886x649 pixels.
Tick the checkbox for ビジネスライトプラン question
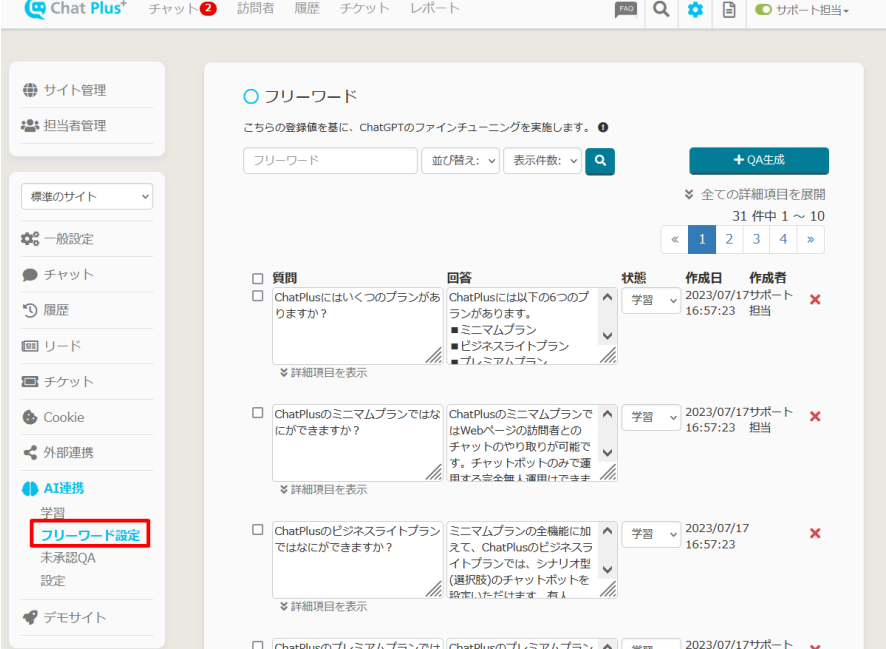[258, 529]
